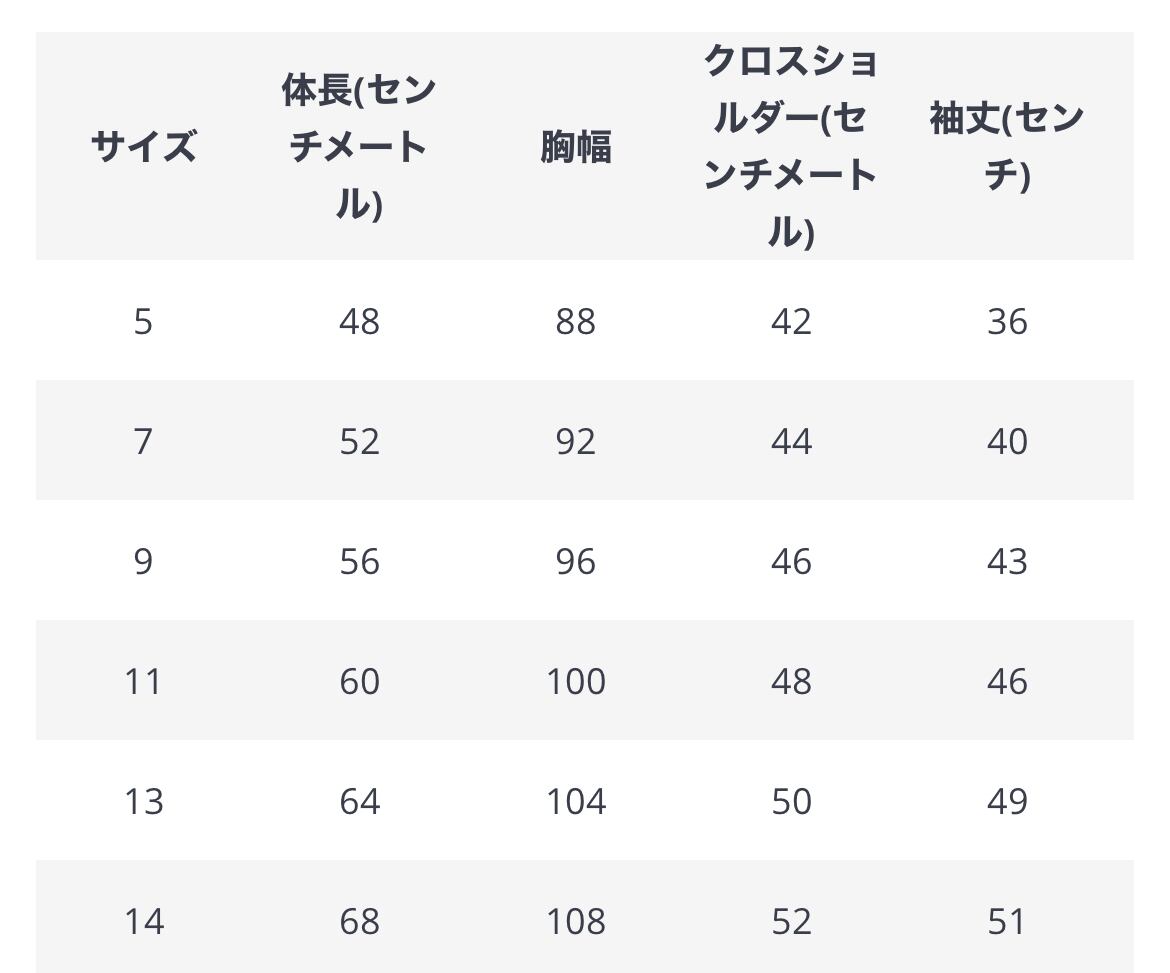Click body length value 56
The image size is (1170, 973).
pos(359,561)
